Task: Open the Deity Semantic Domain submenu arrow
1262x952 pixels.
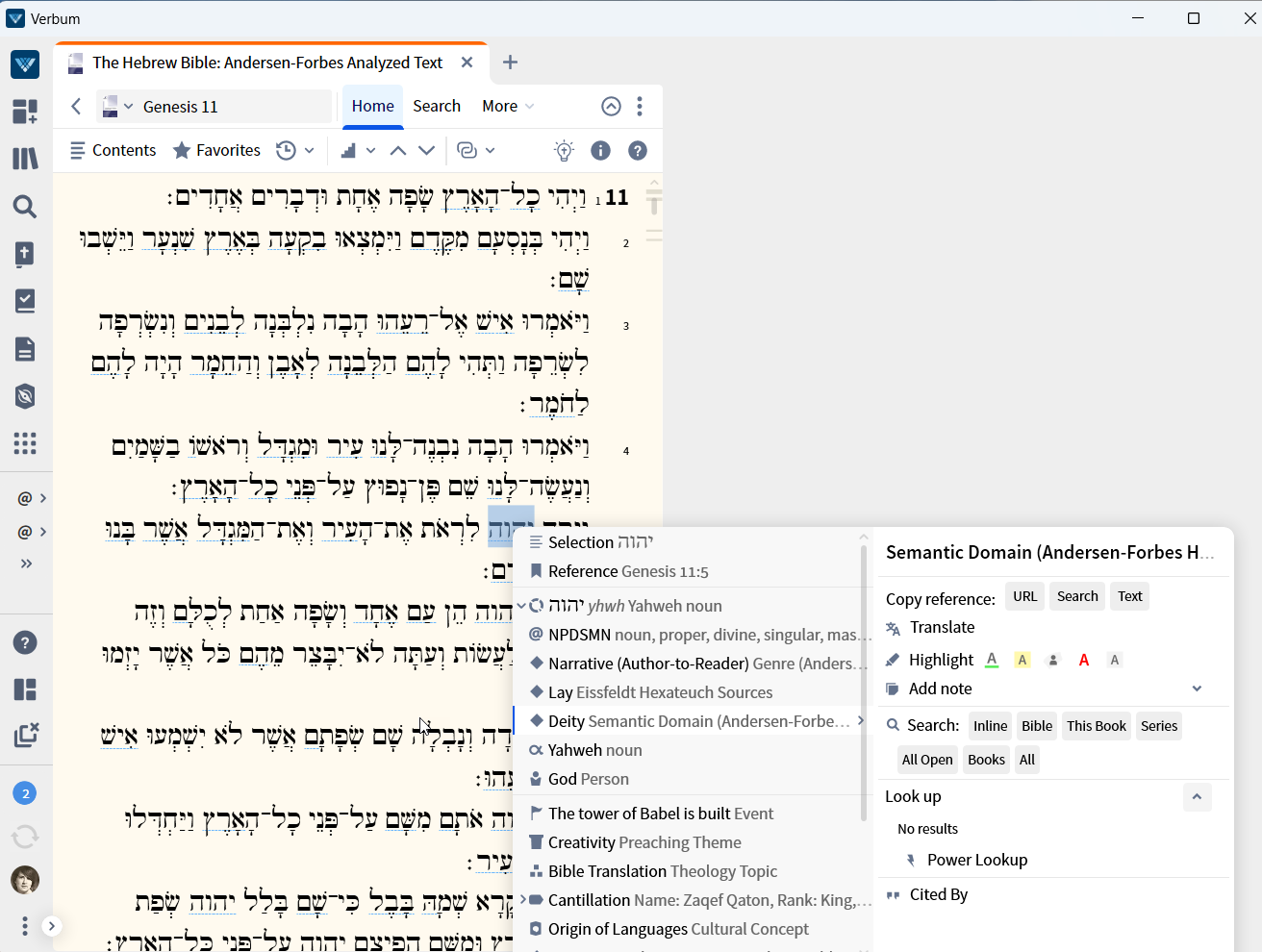Action: click(x=860, y=721)
